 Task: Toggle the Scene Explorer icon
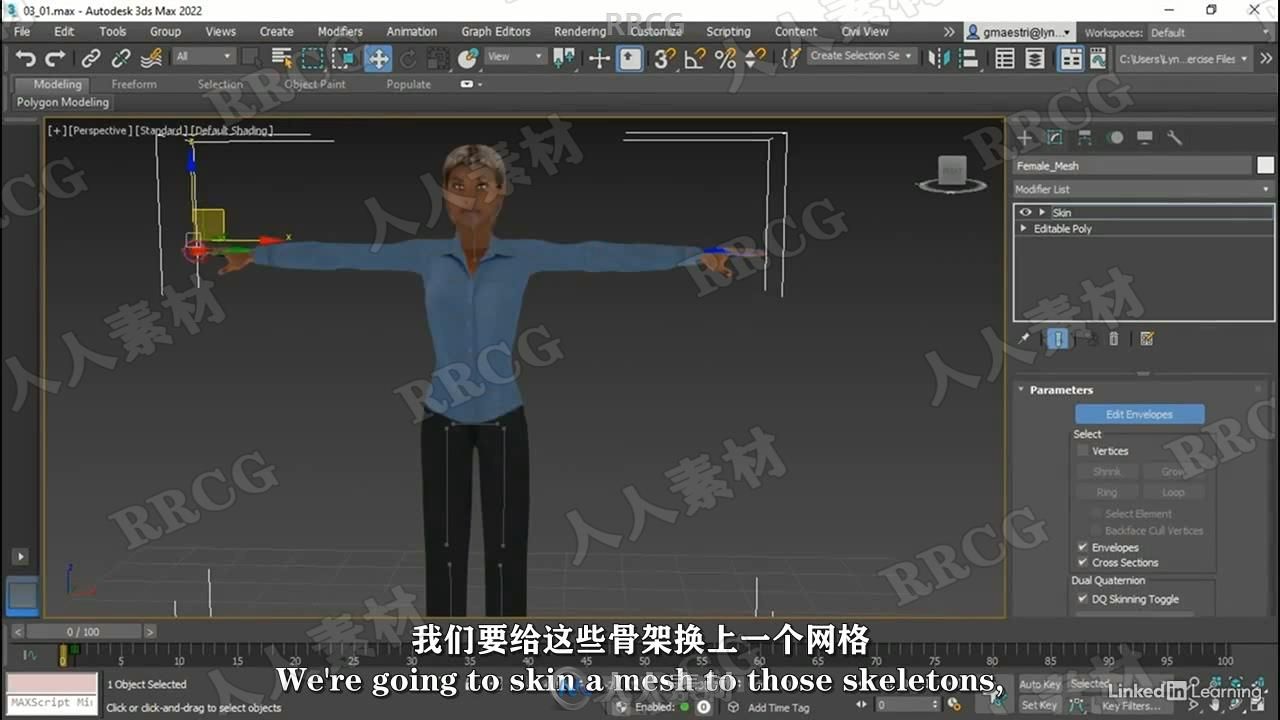(1005, 58)
